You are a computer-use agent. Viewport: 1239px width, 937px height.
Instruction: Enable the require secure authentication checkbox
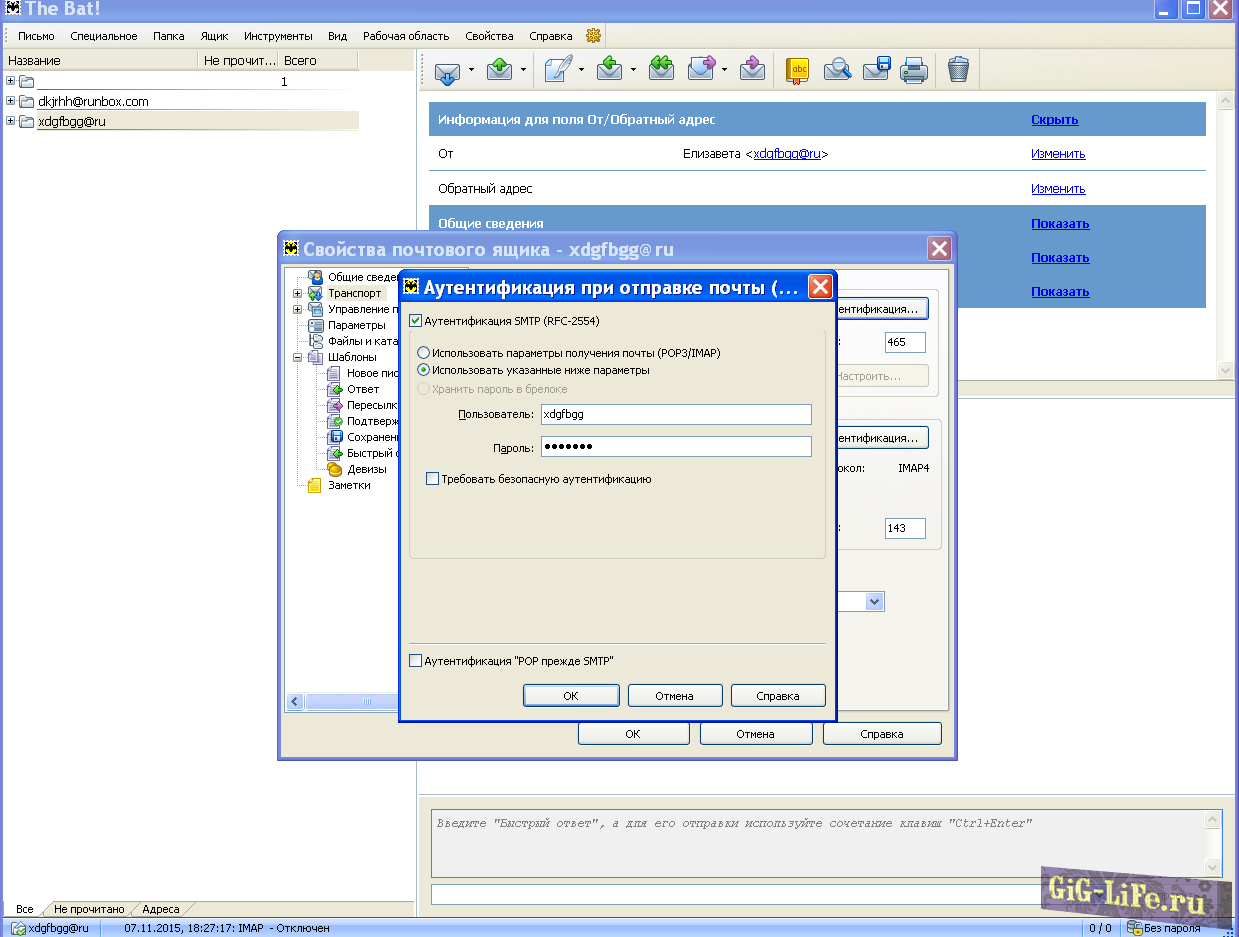(433, 479)
